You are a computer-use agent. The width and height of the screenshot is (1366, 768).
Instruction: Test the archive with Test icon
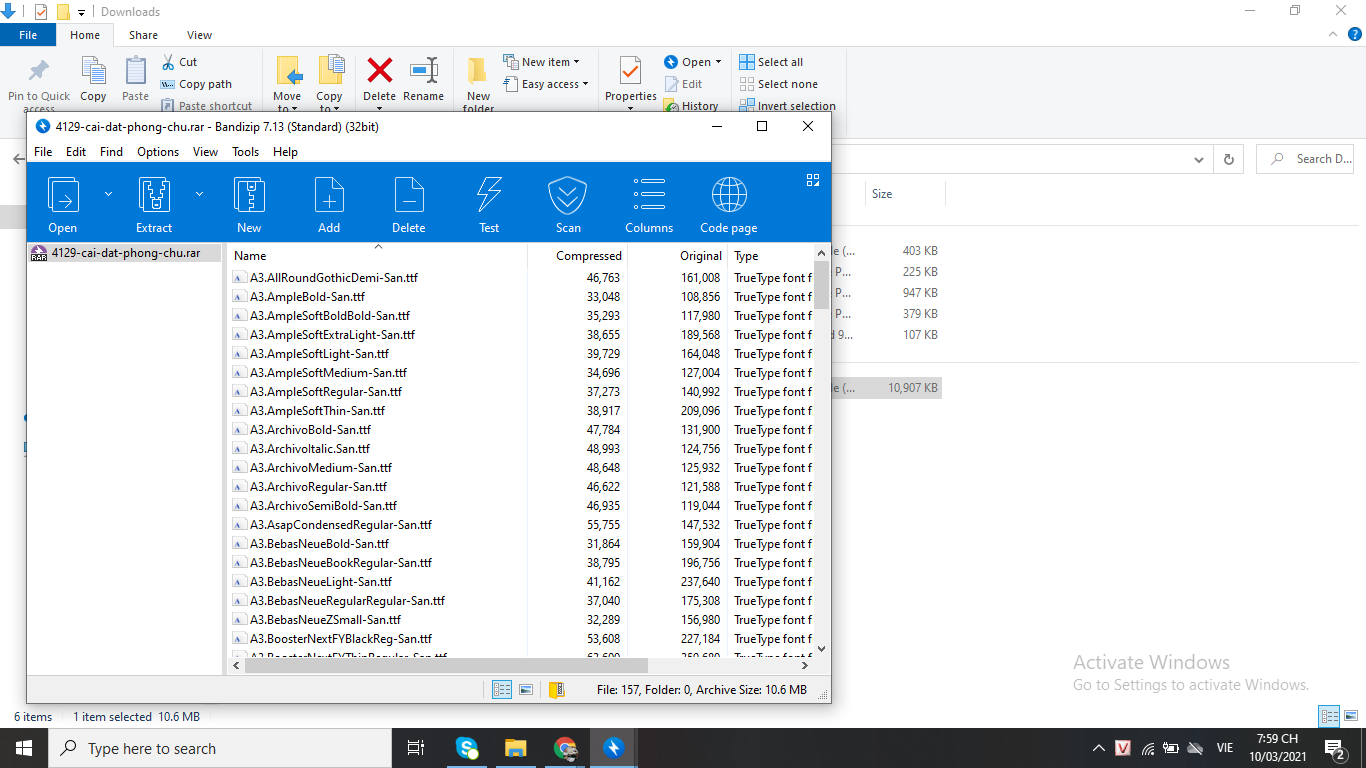(x=489, y=195)
